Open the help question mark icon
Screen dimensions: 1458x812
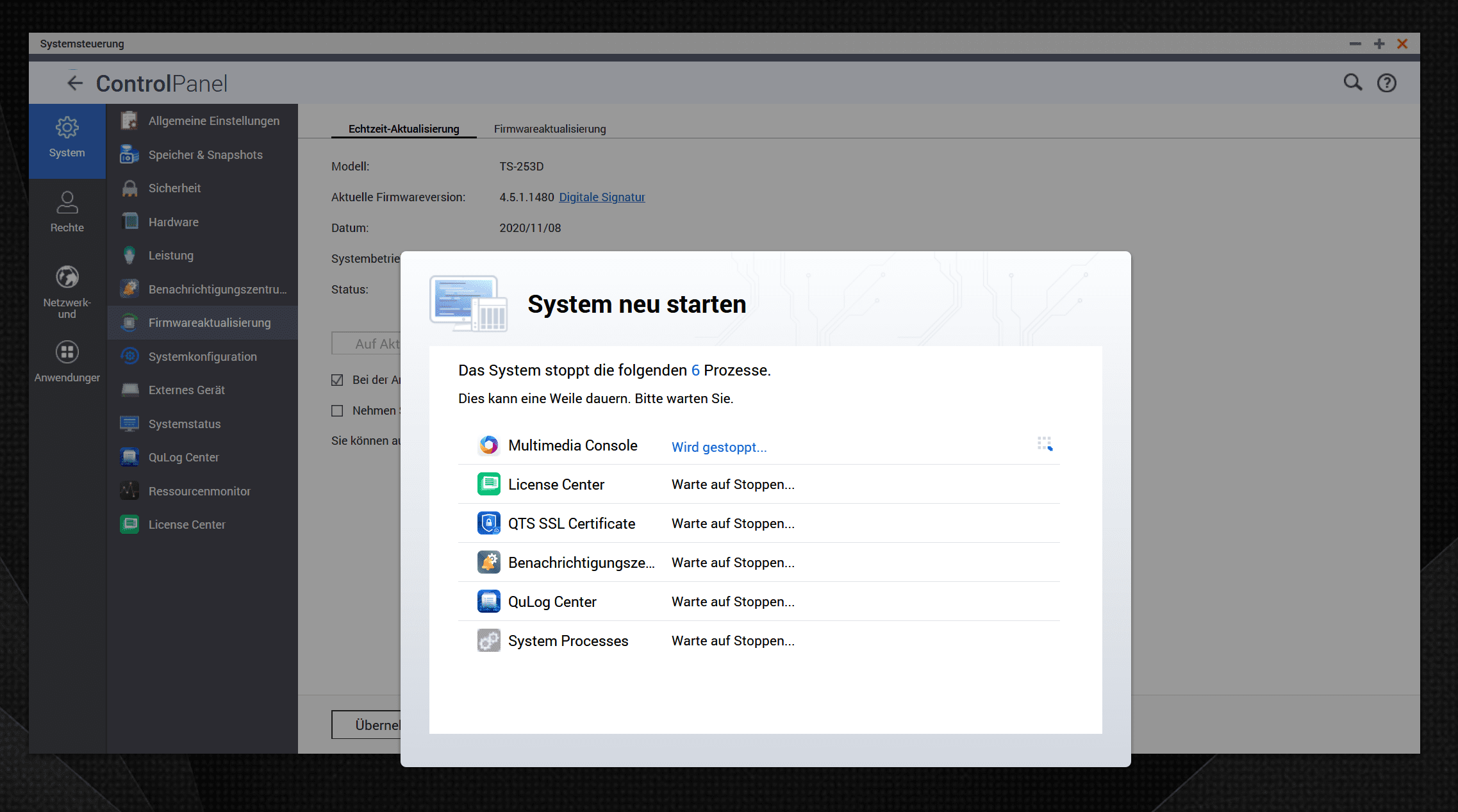1386,83
